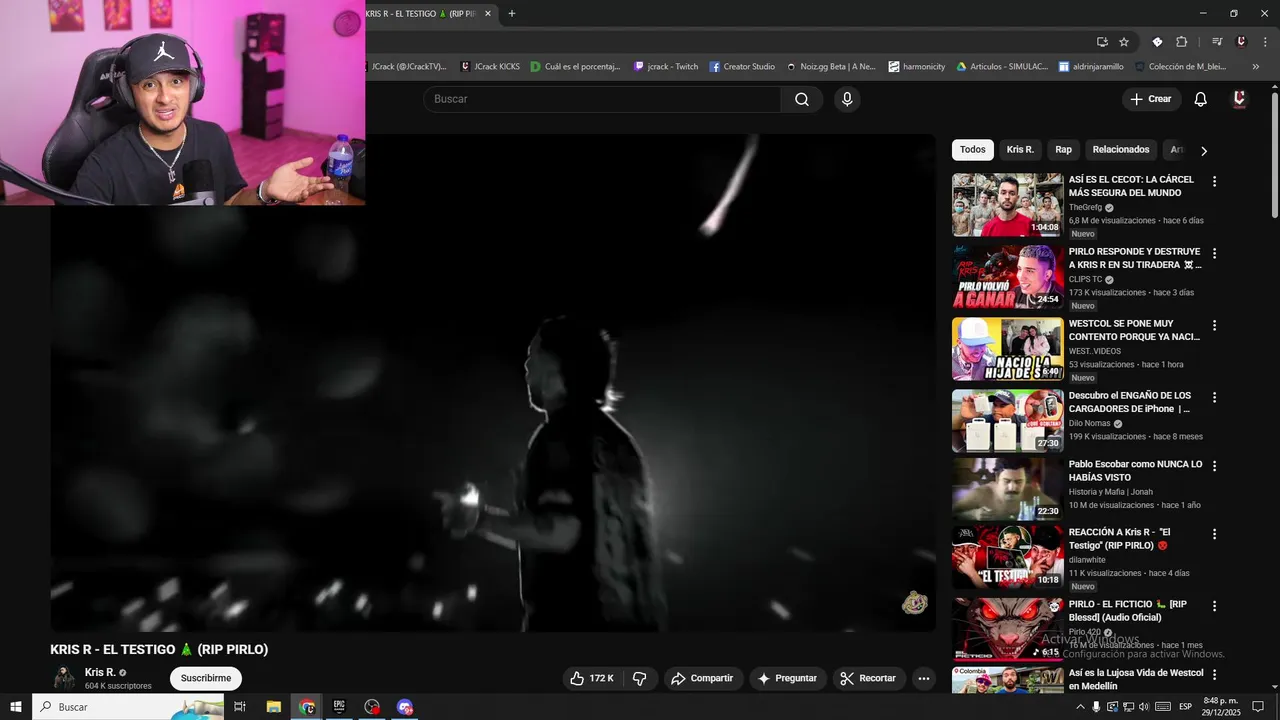
Task: Open more actions menu under the video
Action: 924,678
